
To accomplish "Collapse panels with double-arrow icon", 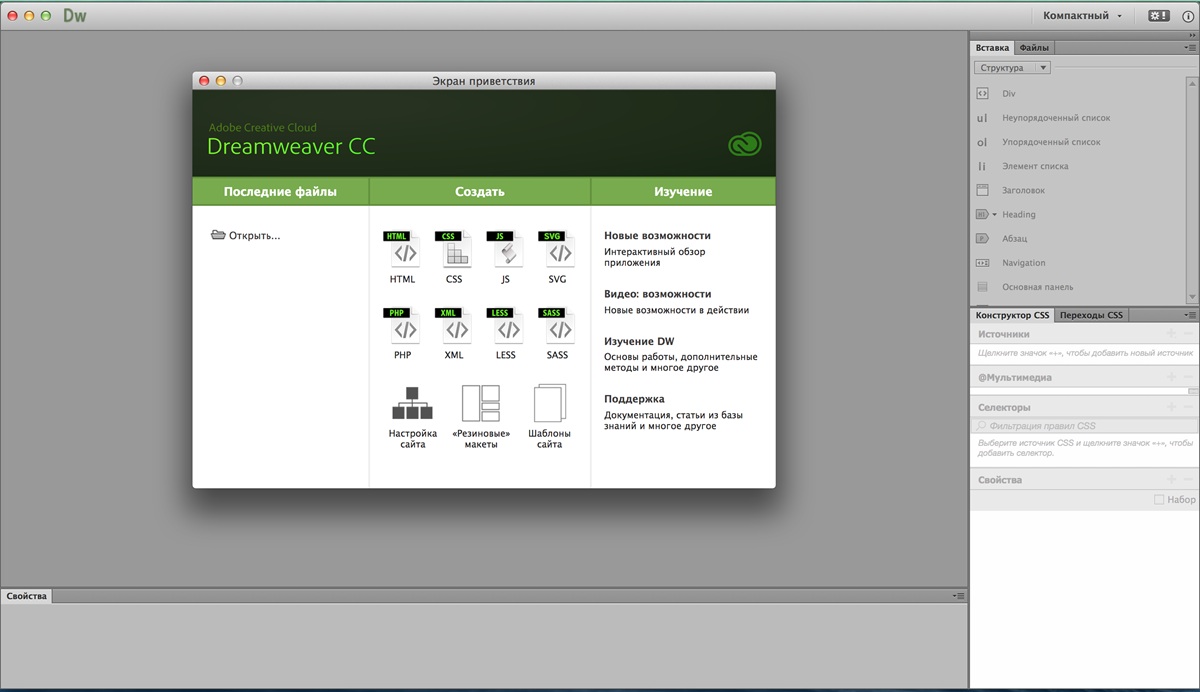I will [1191, 35].
